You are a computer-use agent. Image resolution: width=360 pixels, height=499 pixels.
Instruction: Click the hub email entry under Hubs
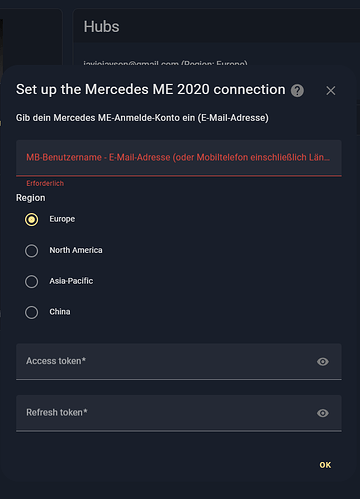(165, 63)
